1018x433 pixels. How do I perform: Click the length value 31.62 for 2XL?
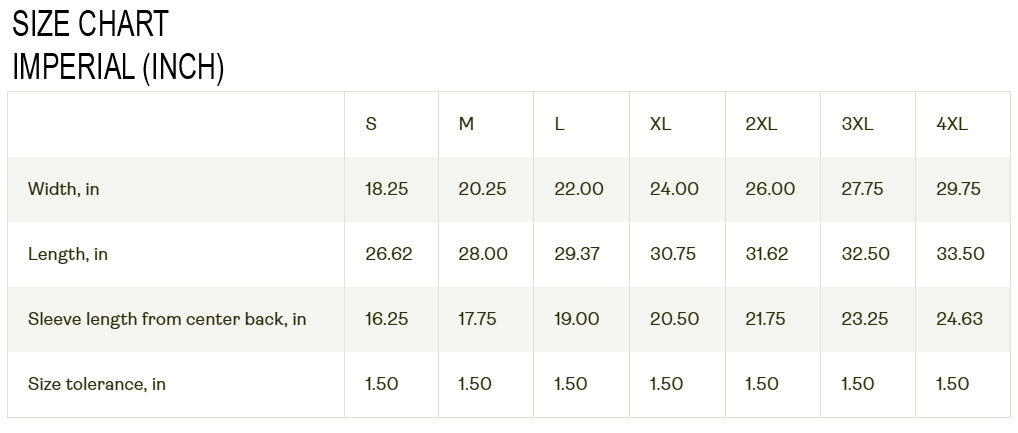767,254
